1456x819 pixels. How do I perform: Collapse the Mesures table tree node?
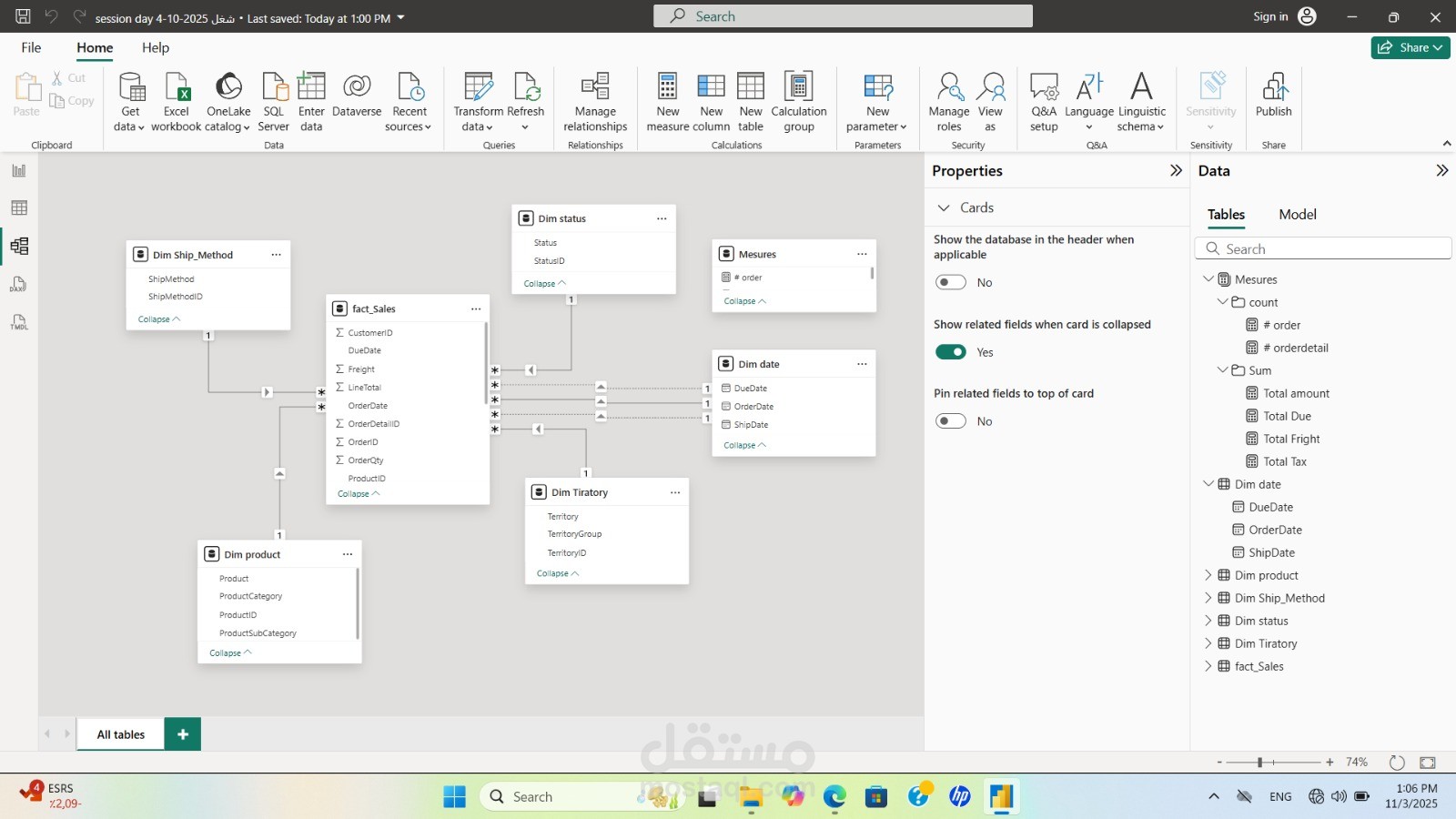click(x=1208, y=279)
